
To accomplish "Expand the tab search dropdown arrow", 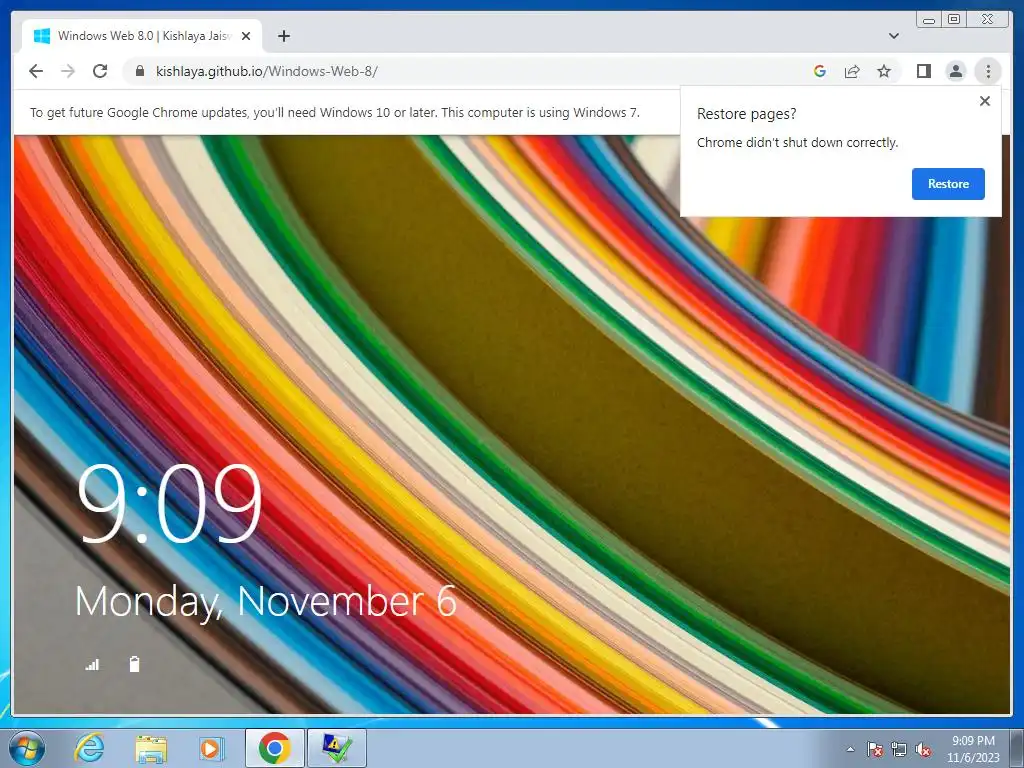I will [x=893, y=36].
